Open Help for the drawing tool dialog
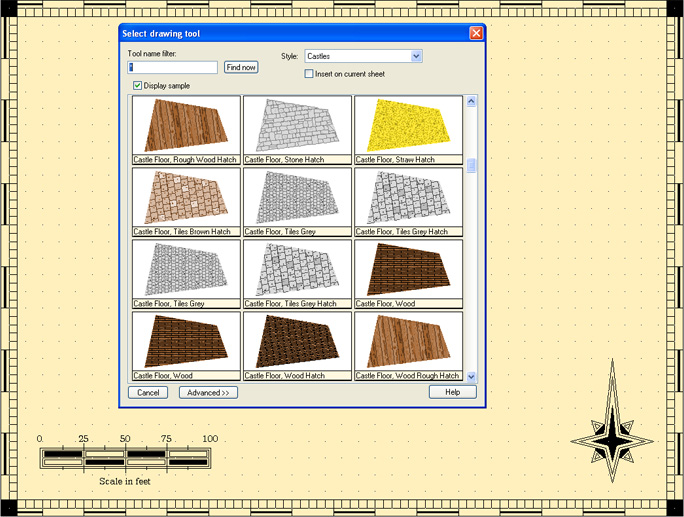Image resolution: width=684 pixels, height=517 pixels. point(452,392)
